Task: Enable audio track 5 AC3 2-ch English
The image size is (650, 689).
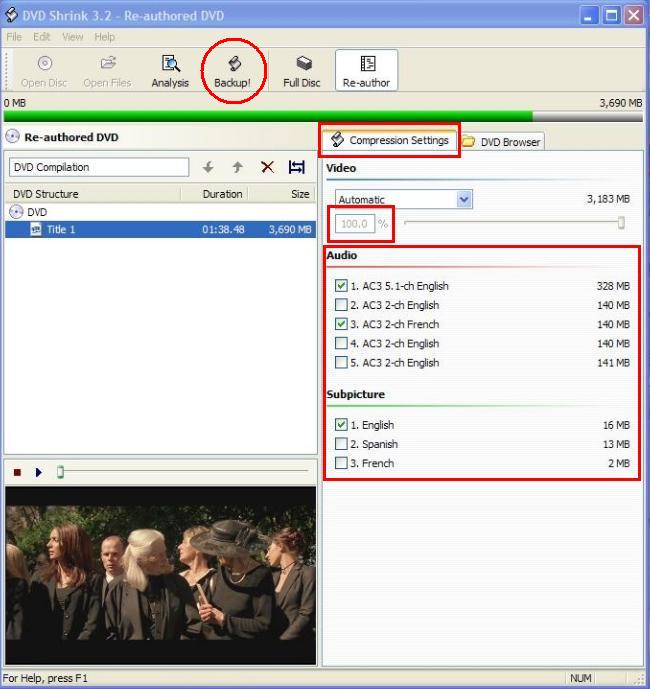Action: tap(341, 362)
